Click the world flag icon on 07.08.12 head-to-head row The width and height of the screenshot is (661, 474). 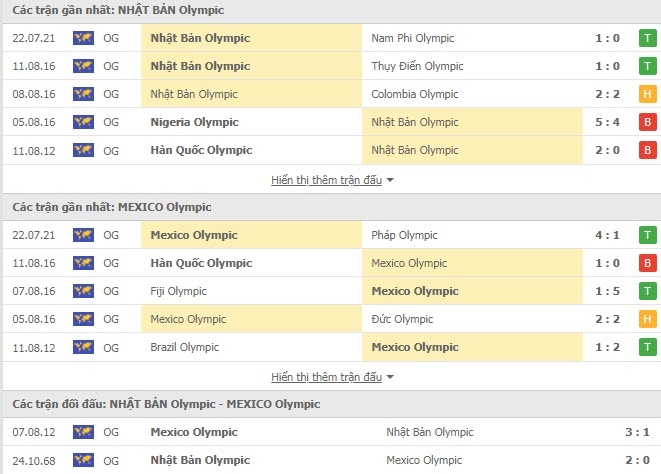pyautogui.click(x=83, y=432)
